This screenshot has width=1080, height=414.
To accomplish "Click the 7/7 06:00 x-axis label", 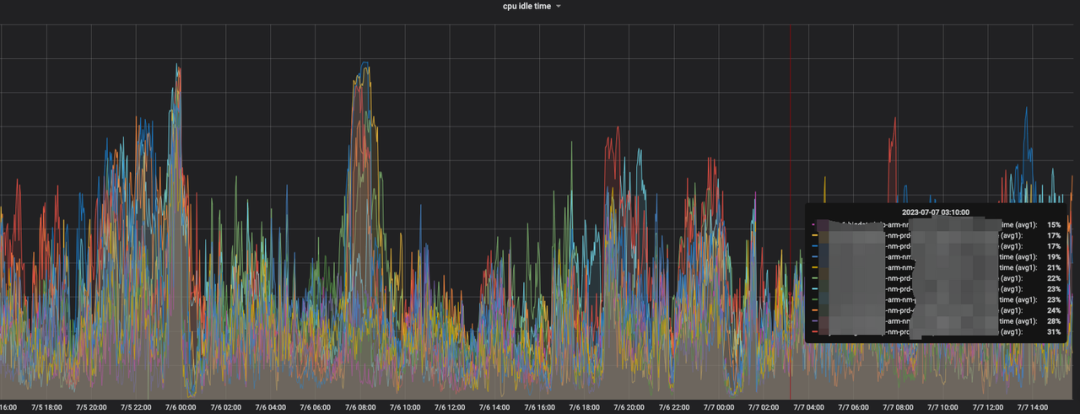I will tap(852, 407).
